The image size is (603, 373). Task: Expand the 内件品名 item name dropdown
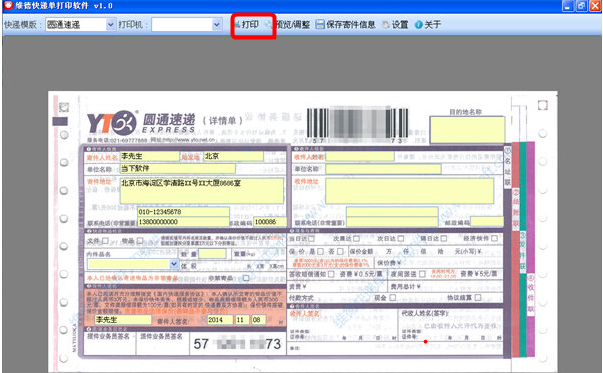(174, 264)
